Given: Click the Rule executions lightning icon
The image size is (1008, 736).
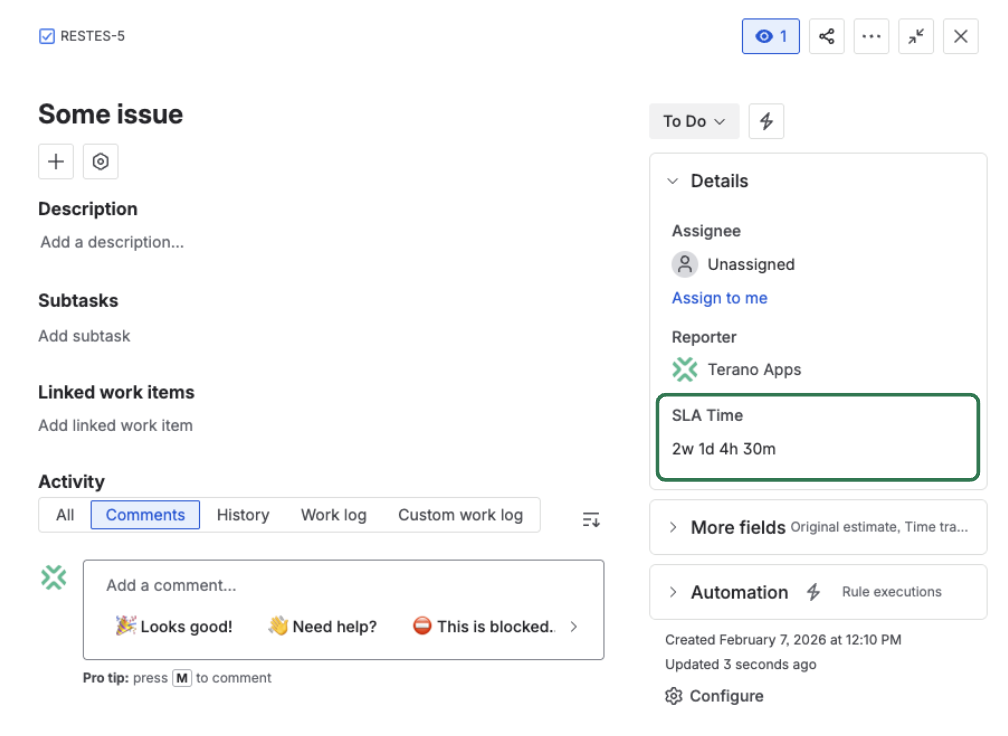Looking at the screenshot, I should tap(812, 592).
